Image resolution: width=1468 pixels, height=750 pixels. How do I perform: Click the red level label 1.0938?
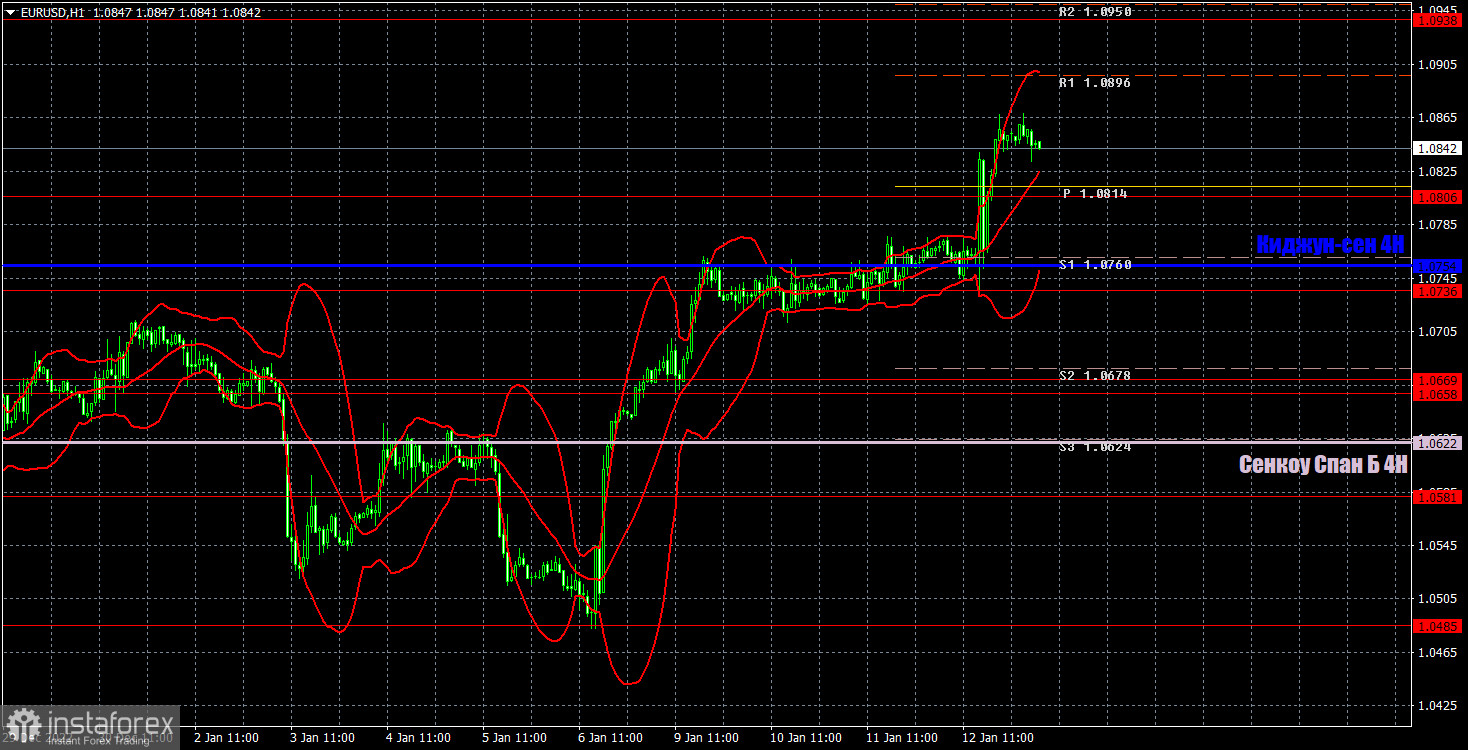click(1438, 19)
